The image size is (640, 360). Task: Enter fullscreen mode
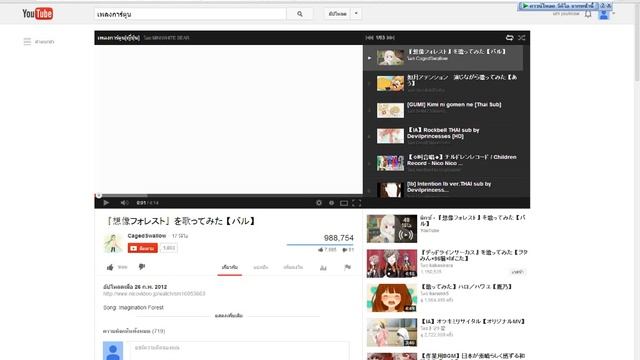357,203
